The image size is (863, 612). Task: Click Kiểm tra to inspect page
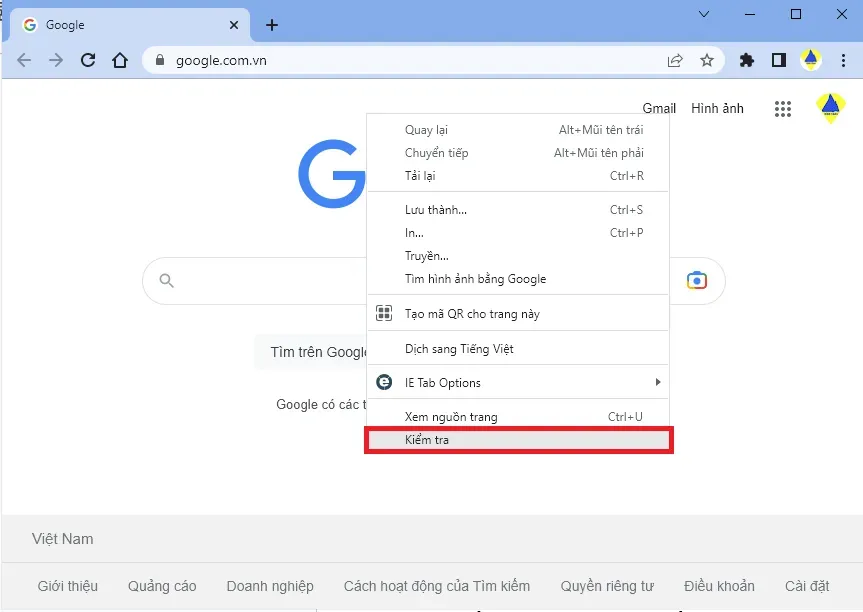[x=518, y=440]
